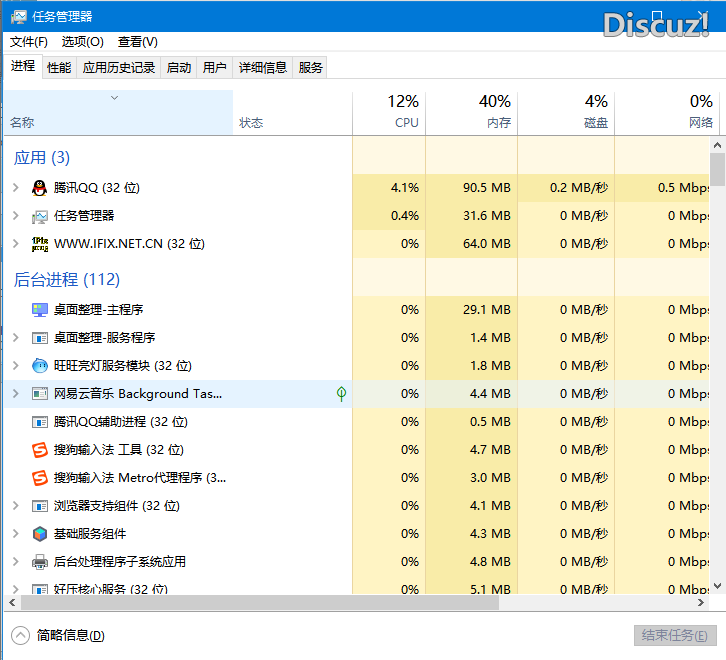Expand the 后台处理程序子系统应用 group
Viewport: 726px width, 660px height.
[x=16, y=562]
